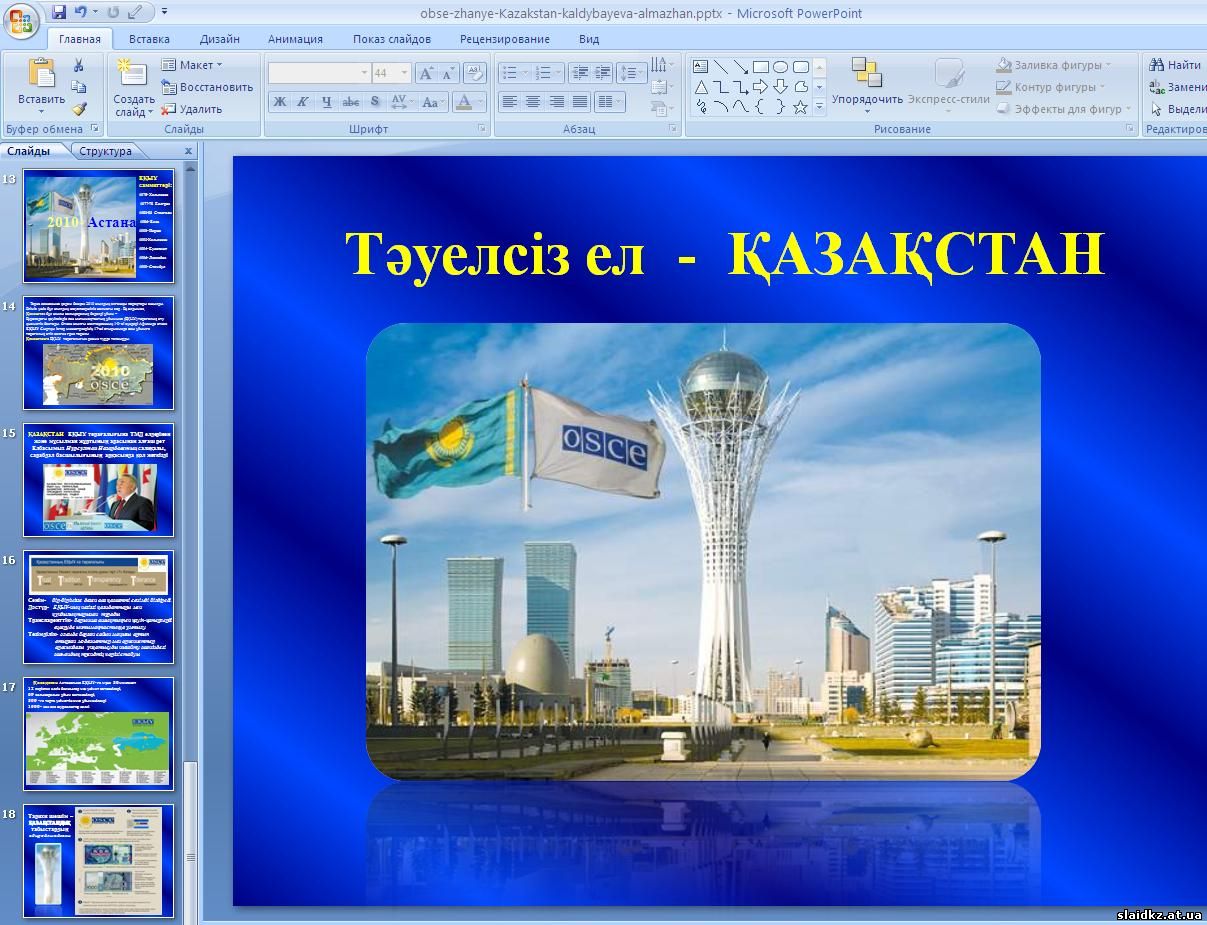This screenshot has width=1207, height=925.
Task: Open the Заливка фигуры fill dropdown
Action: [x=1054, y=65]
